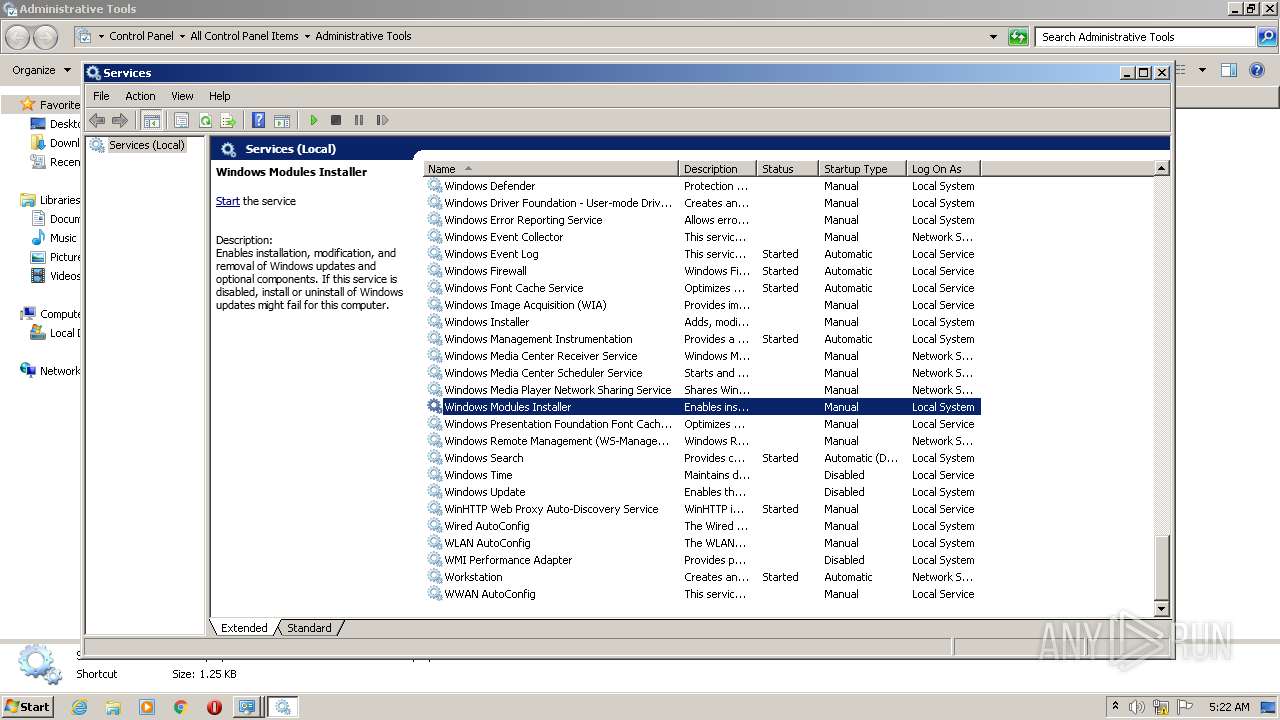The height and width of the screenshot is (720, 1280).
Task: Select the WLAN AutoConfig service
Action: point(702,543)
